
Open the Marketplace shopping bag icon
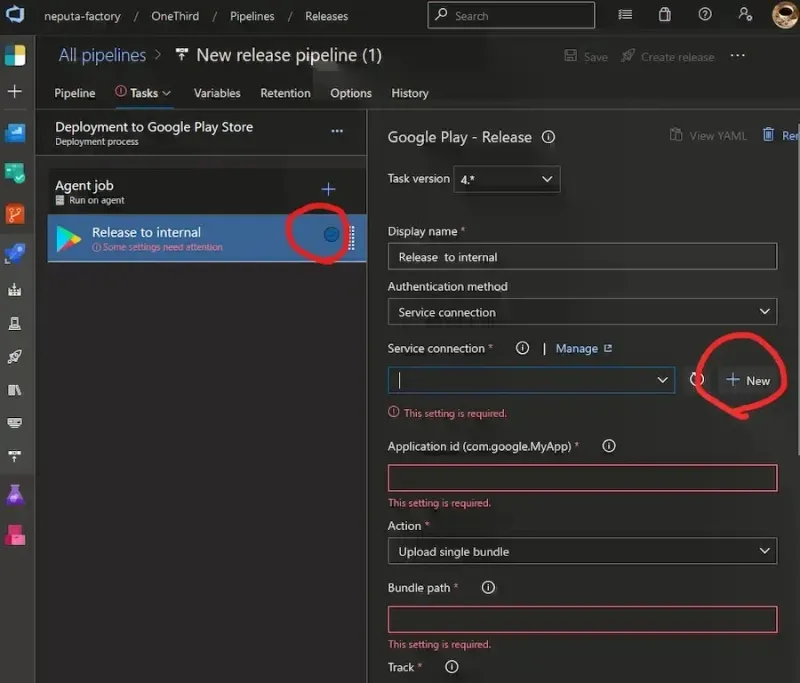tap(665, 15)
